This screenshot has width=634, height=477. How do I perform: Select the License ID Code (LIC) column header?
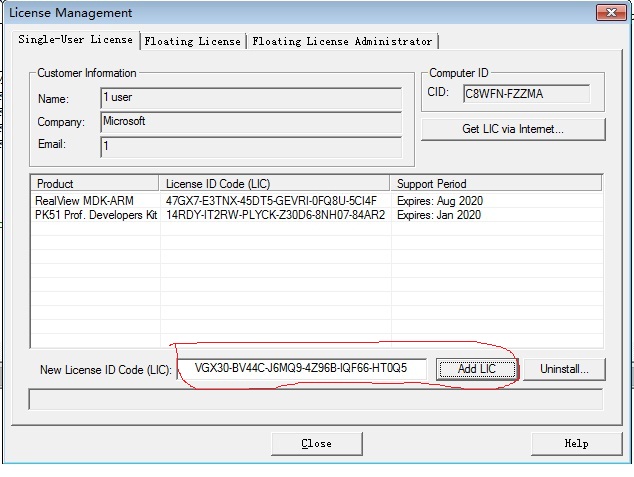(275, 184)
